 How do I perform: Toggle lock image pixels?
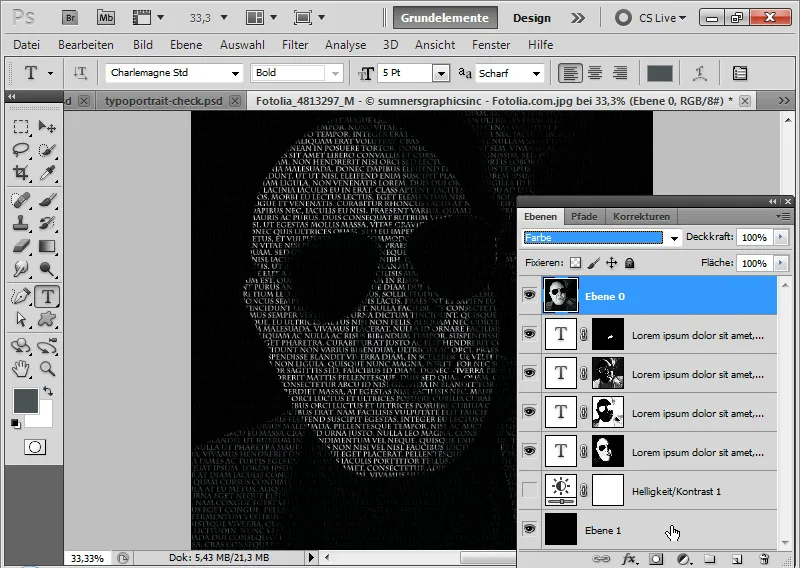(593, 263)
